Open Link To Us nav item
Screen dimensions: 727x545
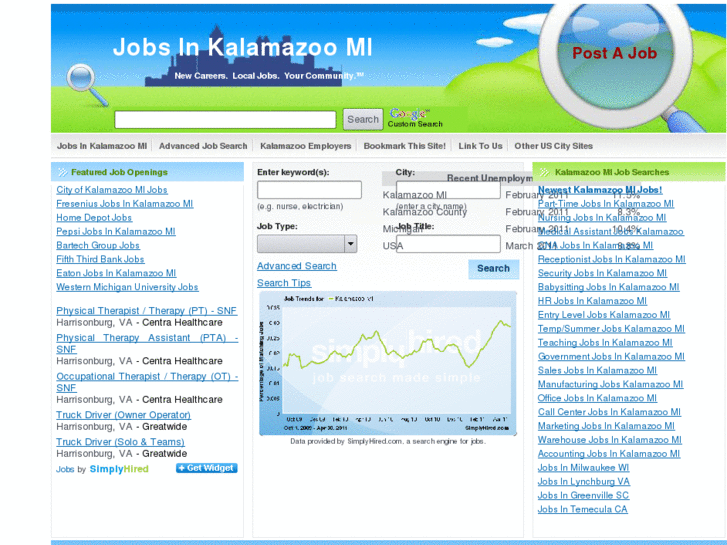480,146
